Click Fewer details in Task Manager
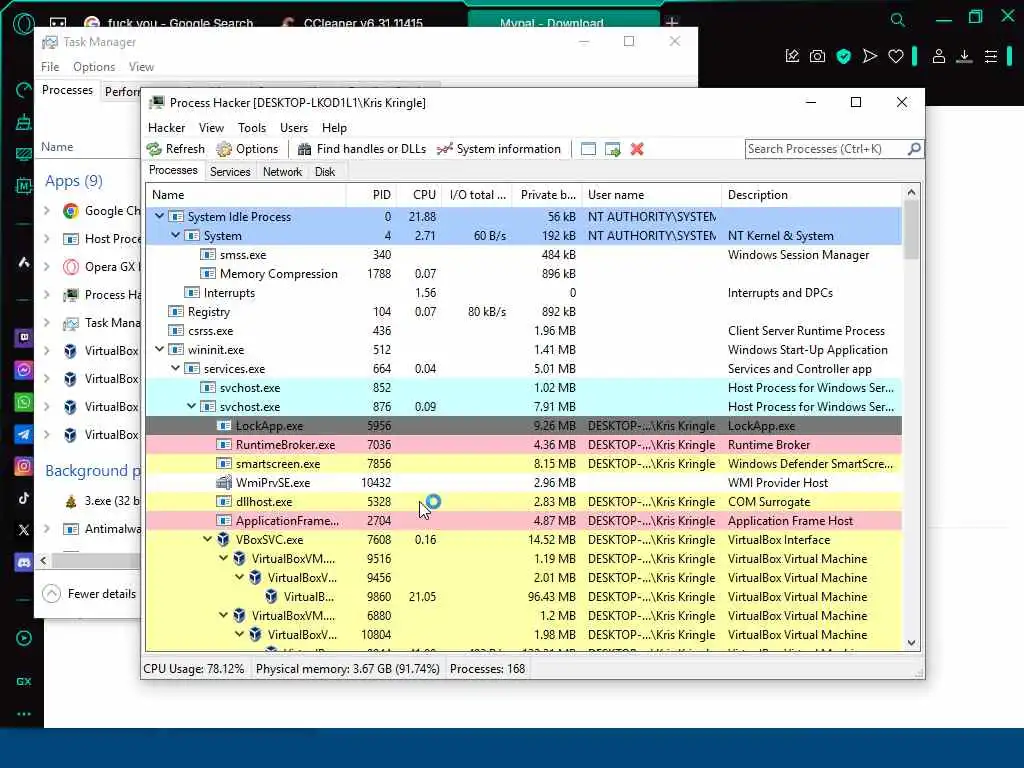This screenshot has height=768, width=1024. pyautogui.click(x=89, y=594)
